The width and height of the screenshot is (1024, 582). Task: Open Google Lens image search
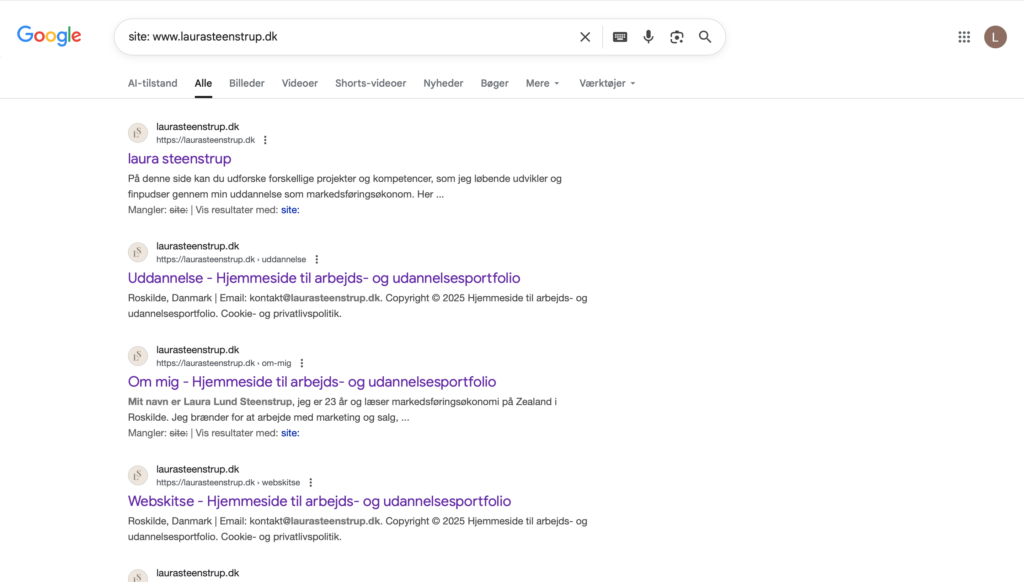tap(677, 37)
